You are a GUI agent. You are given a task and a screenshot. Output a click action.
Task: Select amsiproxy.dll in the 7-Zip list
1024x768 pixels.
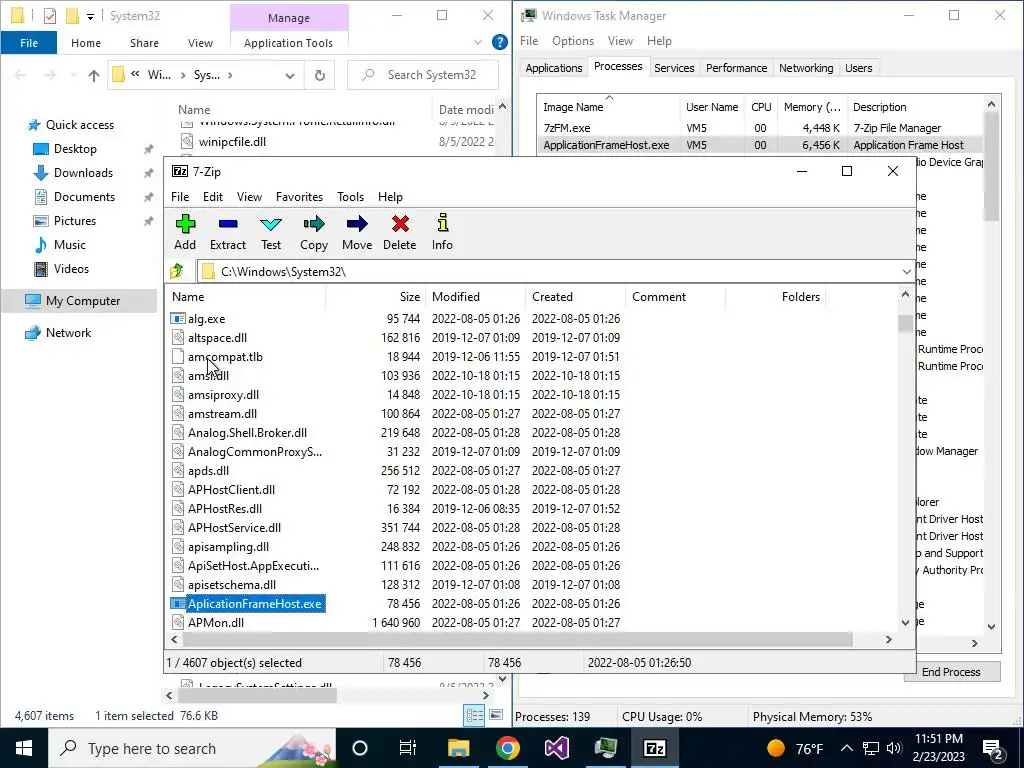pyautogui.click(x=223, y=394)
